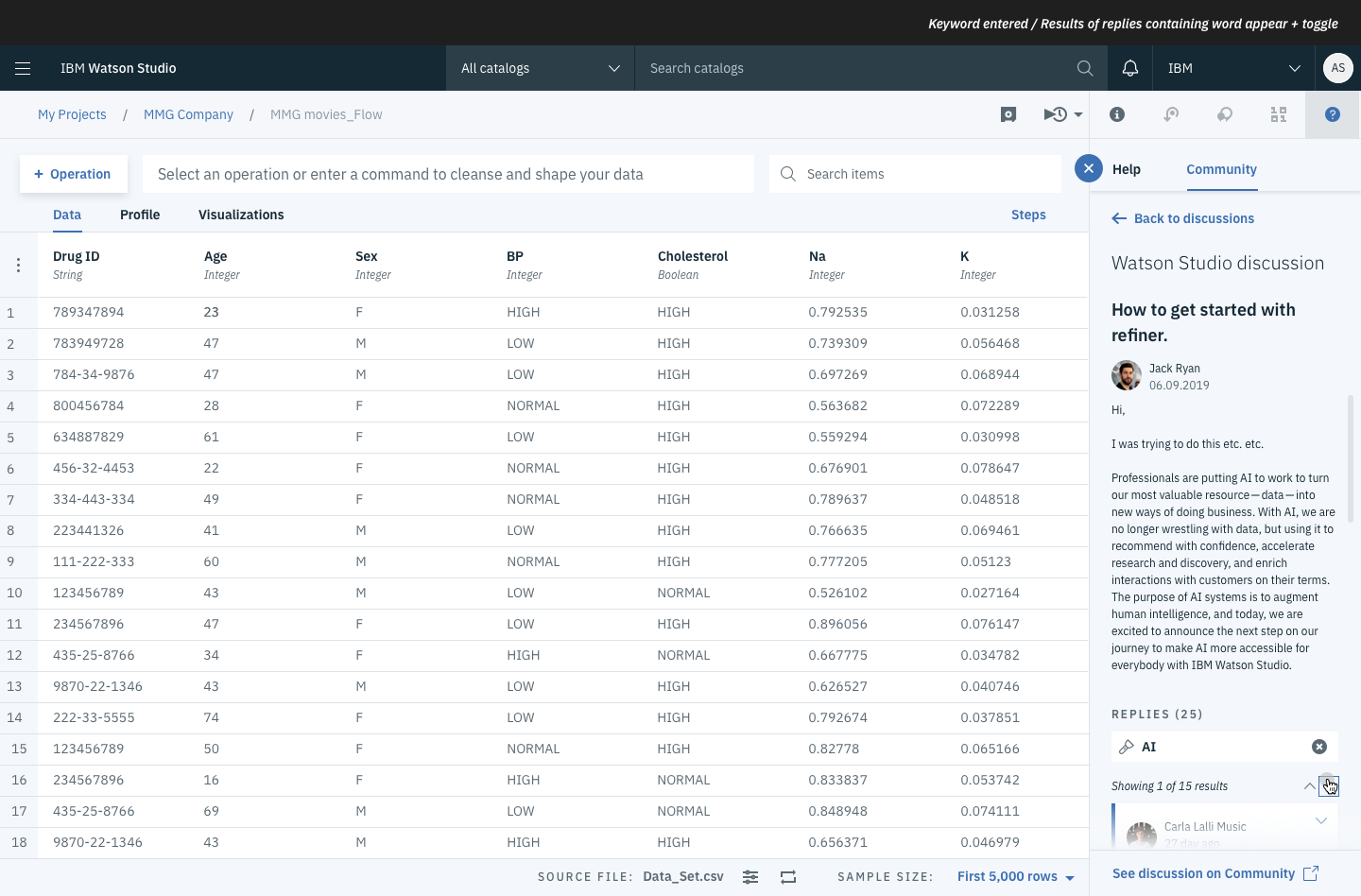Image resolution: width=1361 pixels, height=896 pixels.
Task: Expand Carla Lalli Music reply
Action: click(1321, 820)
